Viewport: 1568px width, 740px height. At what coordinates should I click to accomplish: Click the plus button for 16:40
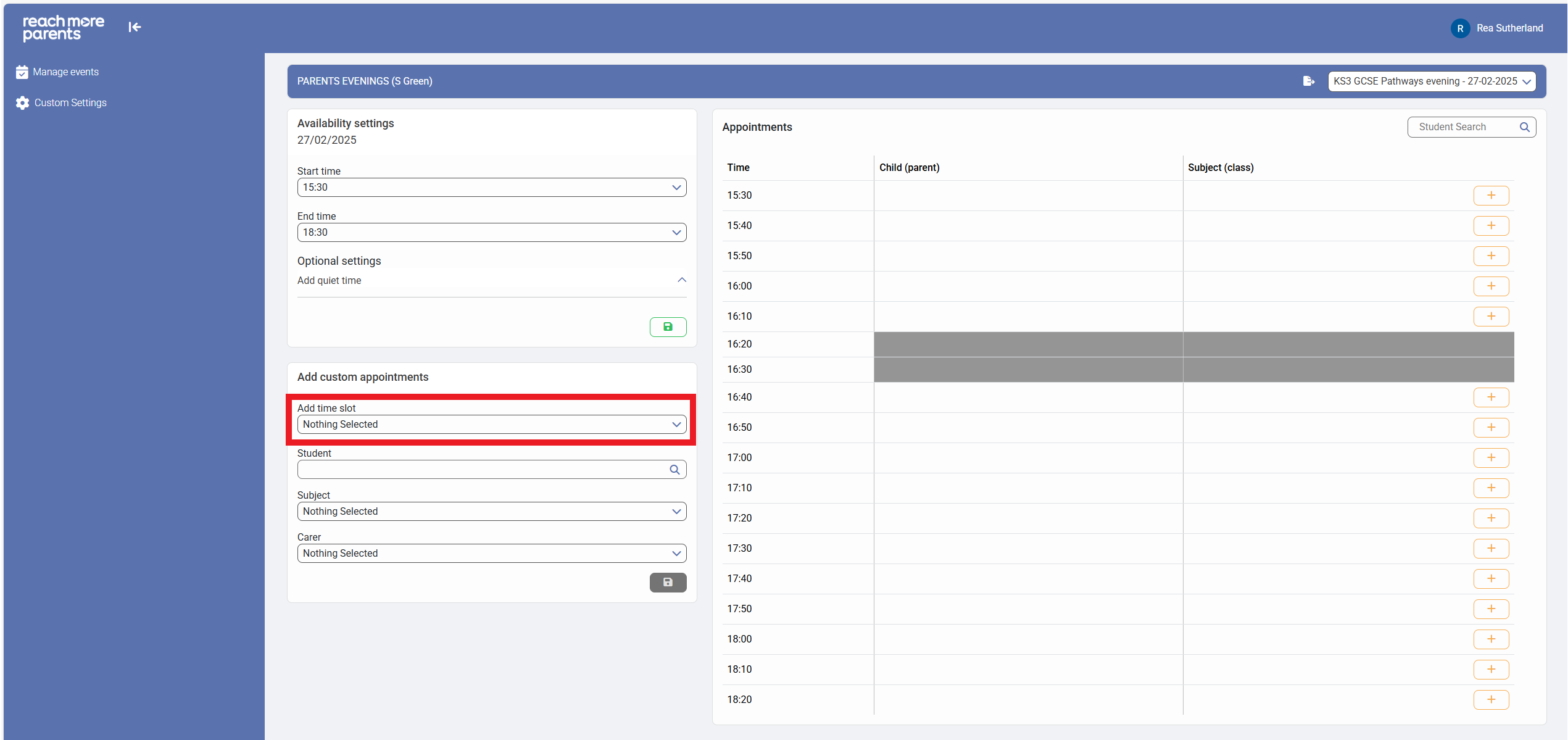coord(1491,397)
